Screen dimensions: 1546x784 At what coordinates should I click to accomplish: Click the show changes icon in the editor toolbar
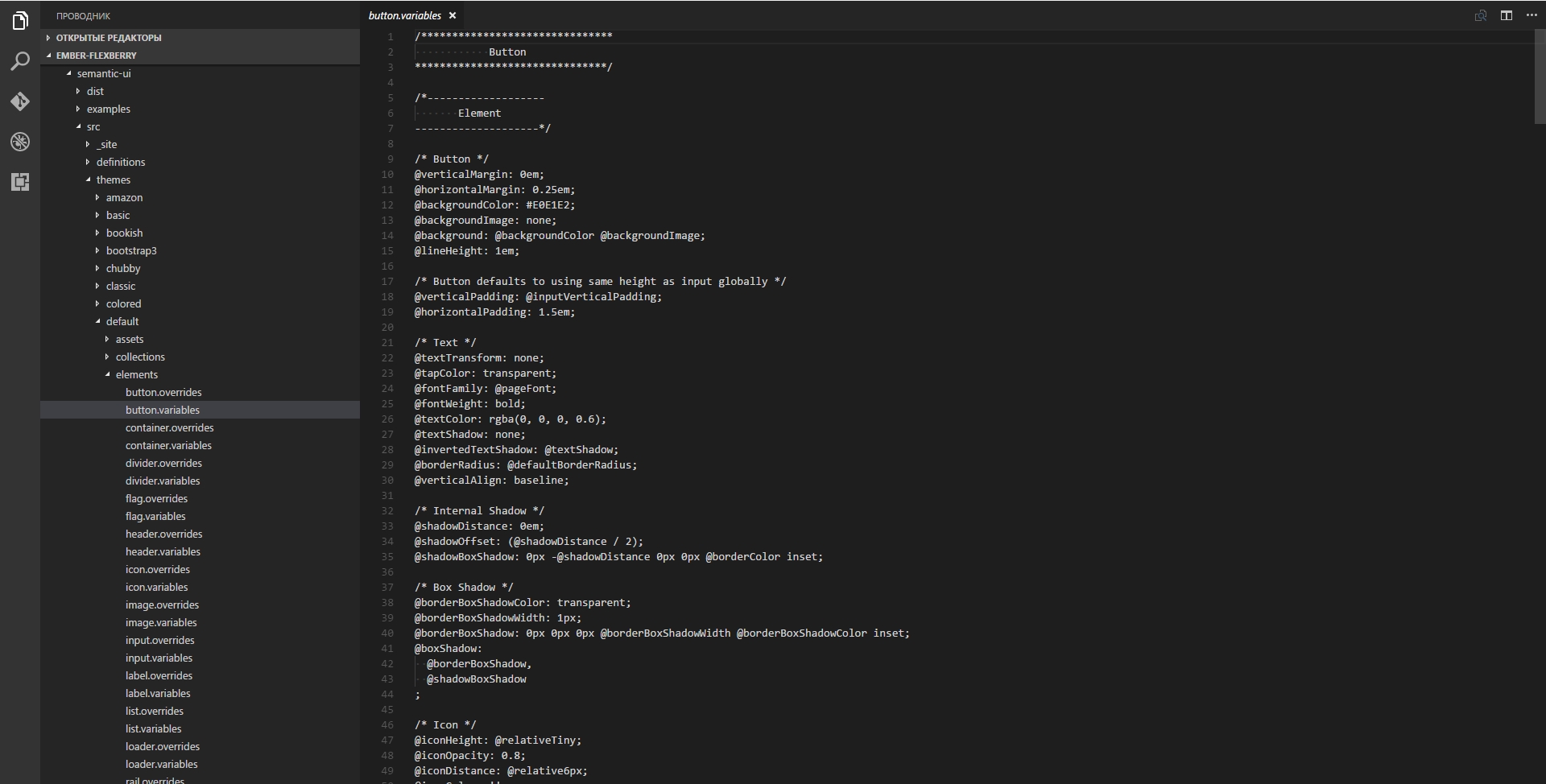[1480, 15]
